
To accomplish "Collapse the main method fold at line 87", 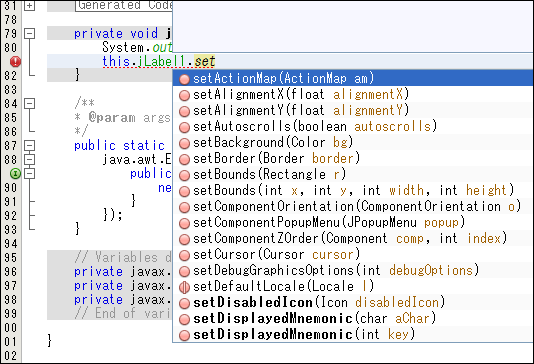I will click(30, 146).
